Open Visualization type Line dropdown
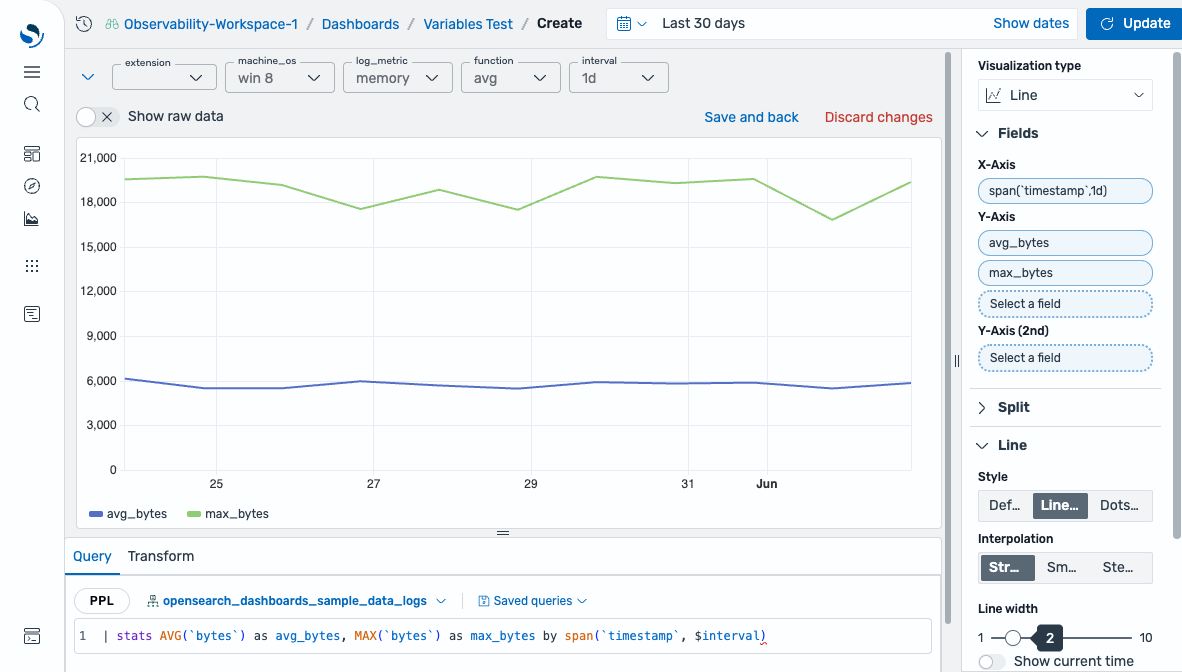This screenshot has width=1182, height=672. pyautogui.click(x=1065, y=95)
